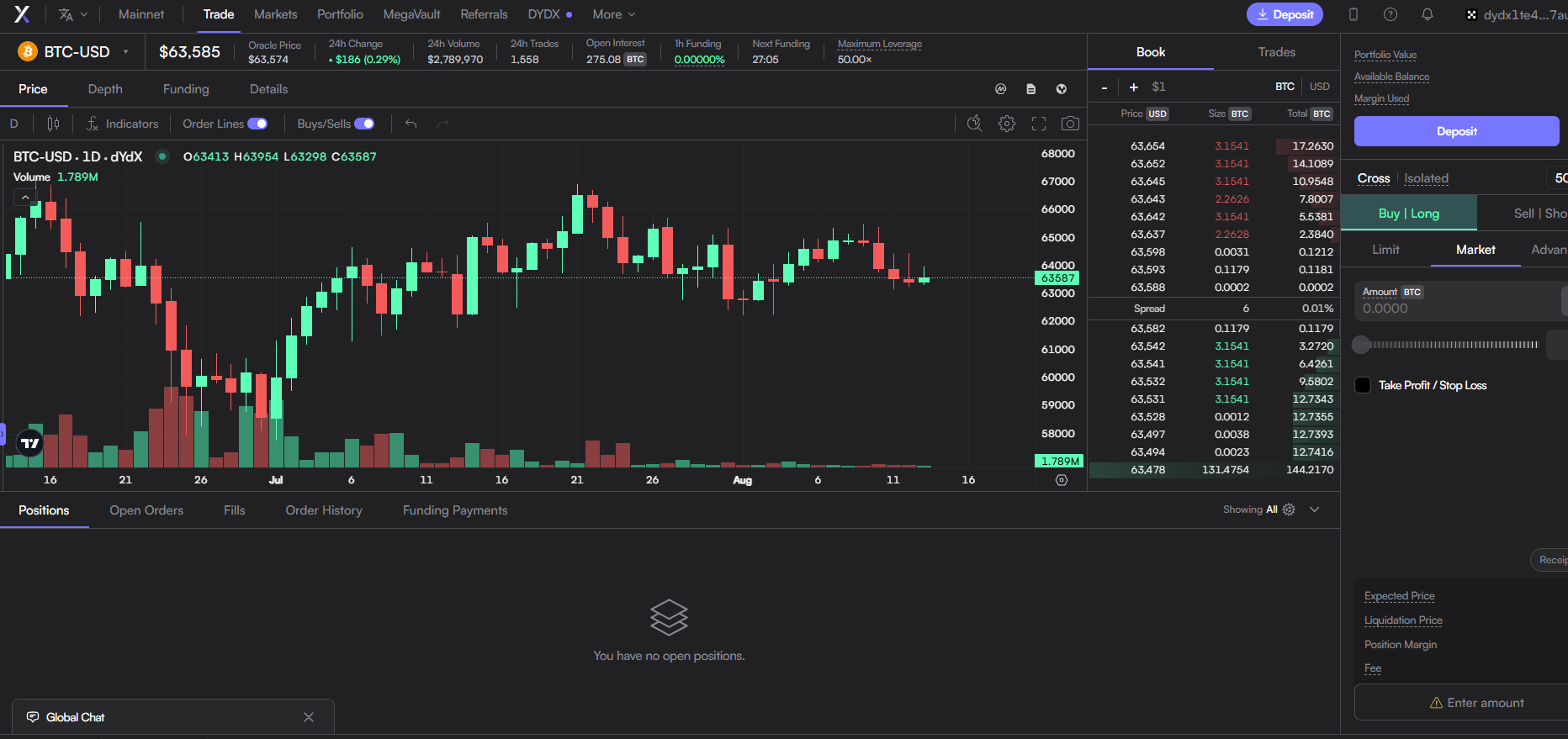
Task: Open the Funding chart tab
Action: pos(186,89)
